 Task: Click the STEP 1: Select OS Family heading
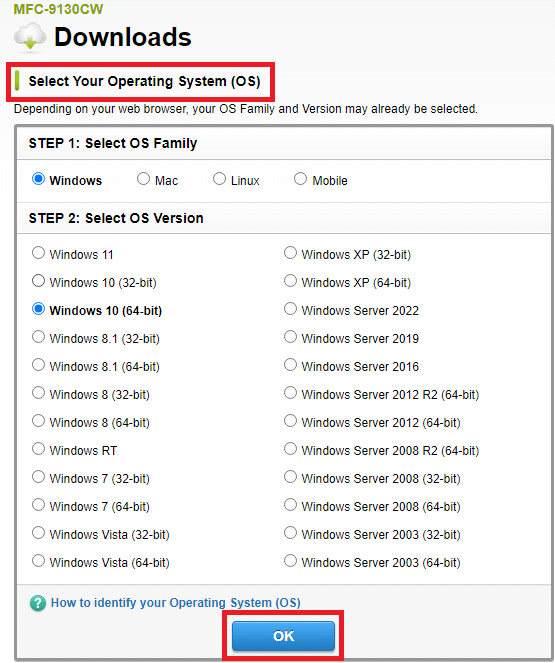coord(113,143)
